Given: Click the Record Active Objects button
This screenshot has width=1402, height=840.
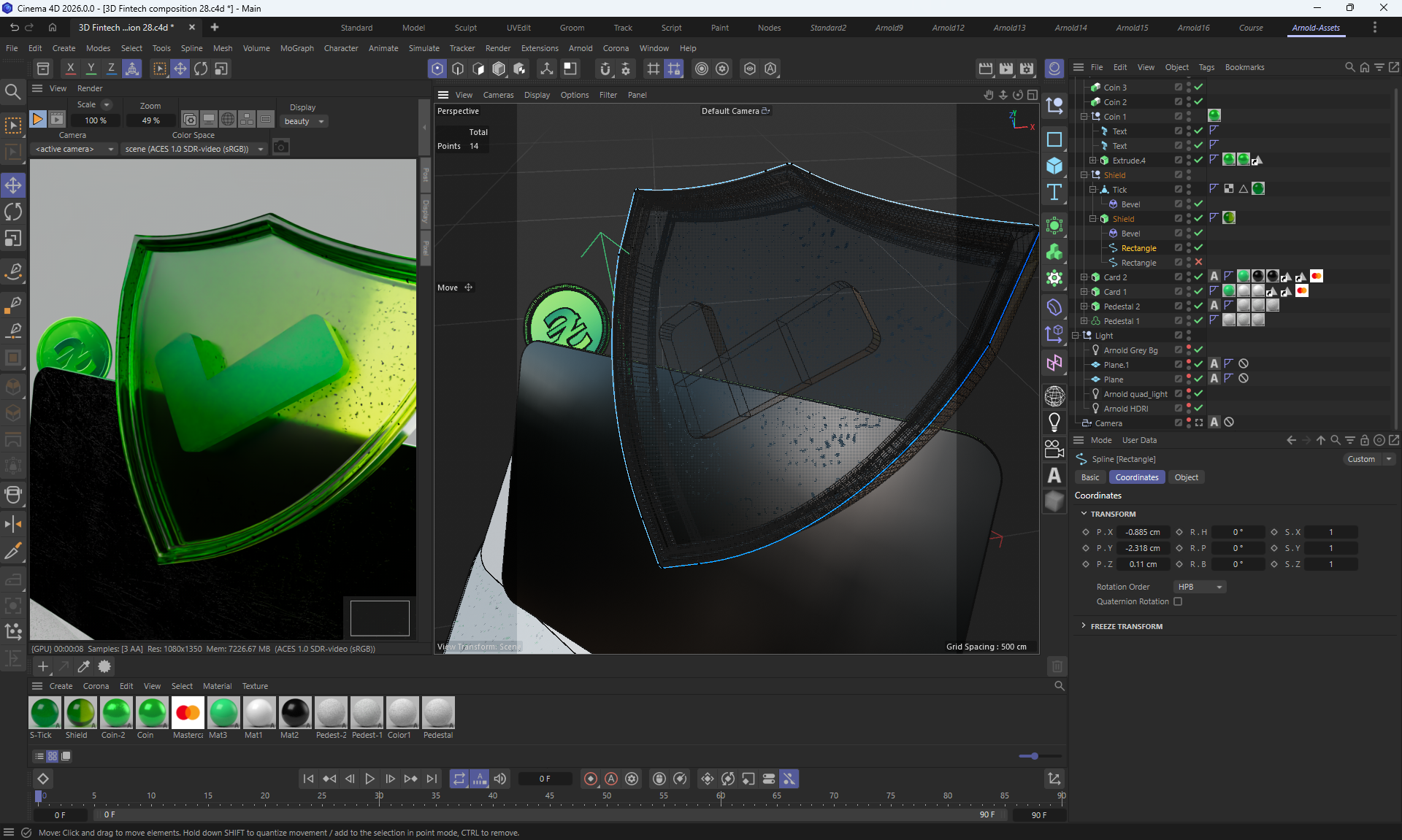Looking at the screenshot, I should [x=591, y=779].
